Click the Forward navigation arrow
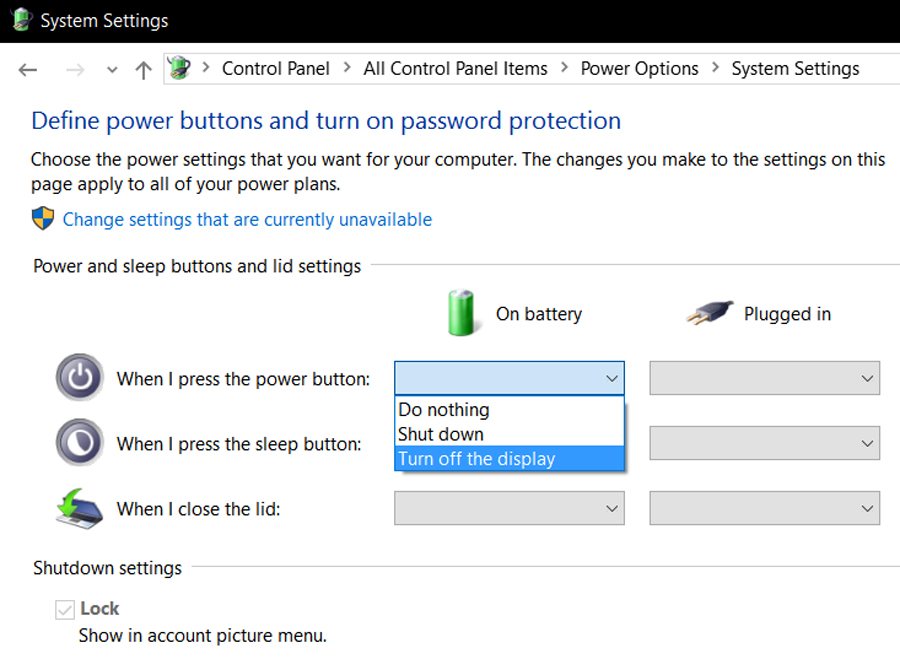Image resolution: width=900 pixels, height=659 pixels. (75, 70)
